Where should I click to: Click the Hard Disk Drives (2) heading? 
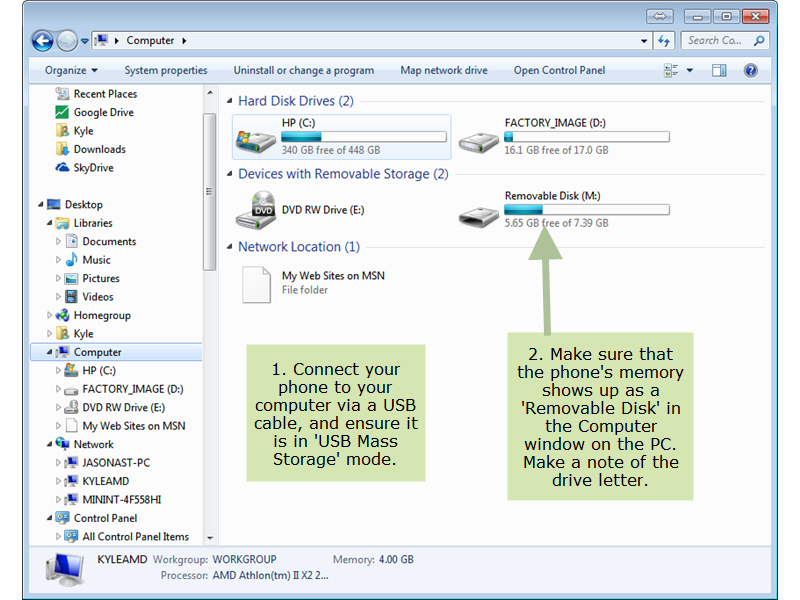coord(296,101)
